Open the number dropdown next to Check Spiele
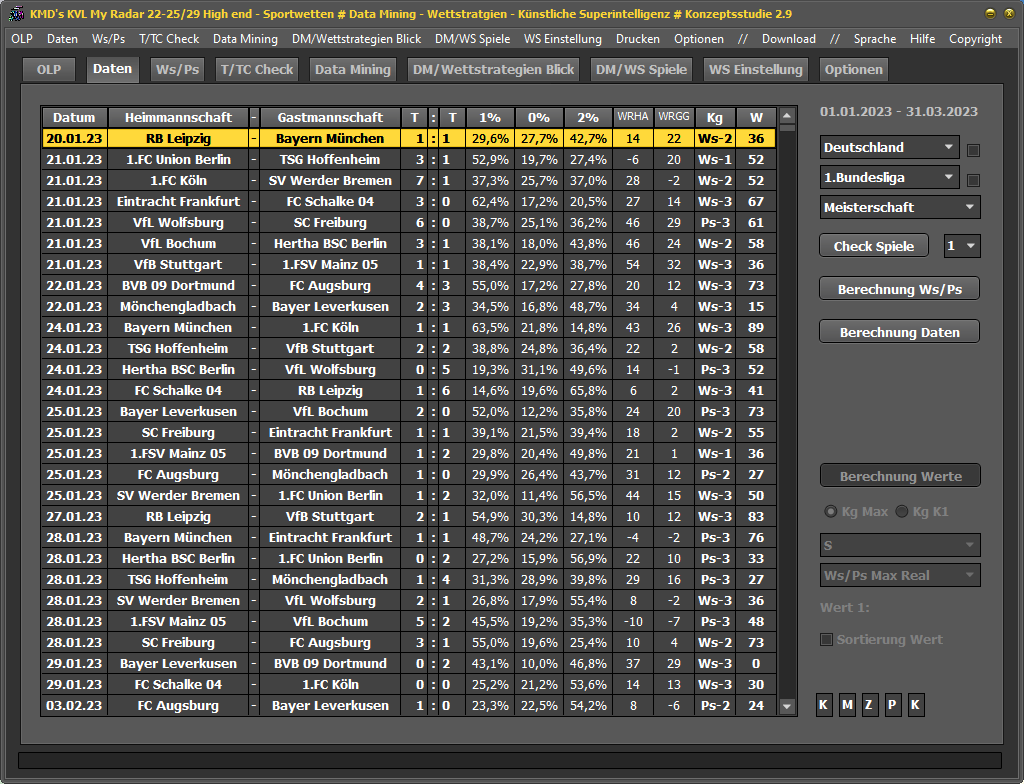The height and width of the screenshot is (784, 1024). [962, 246]
